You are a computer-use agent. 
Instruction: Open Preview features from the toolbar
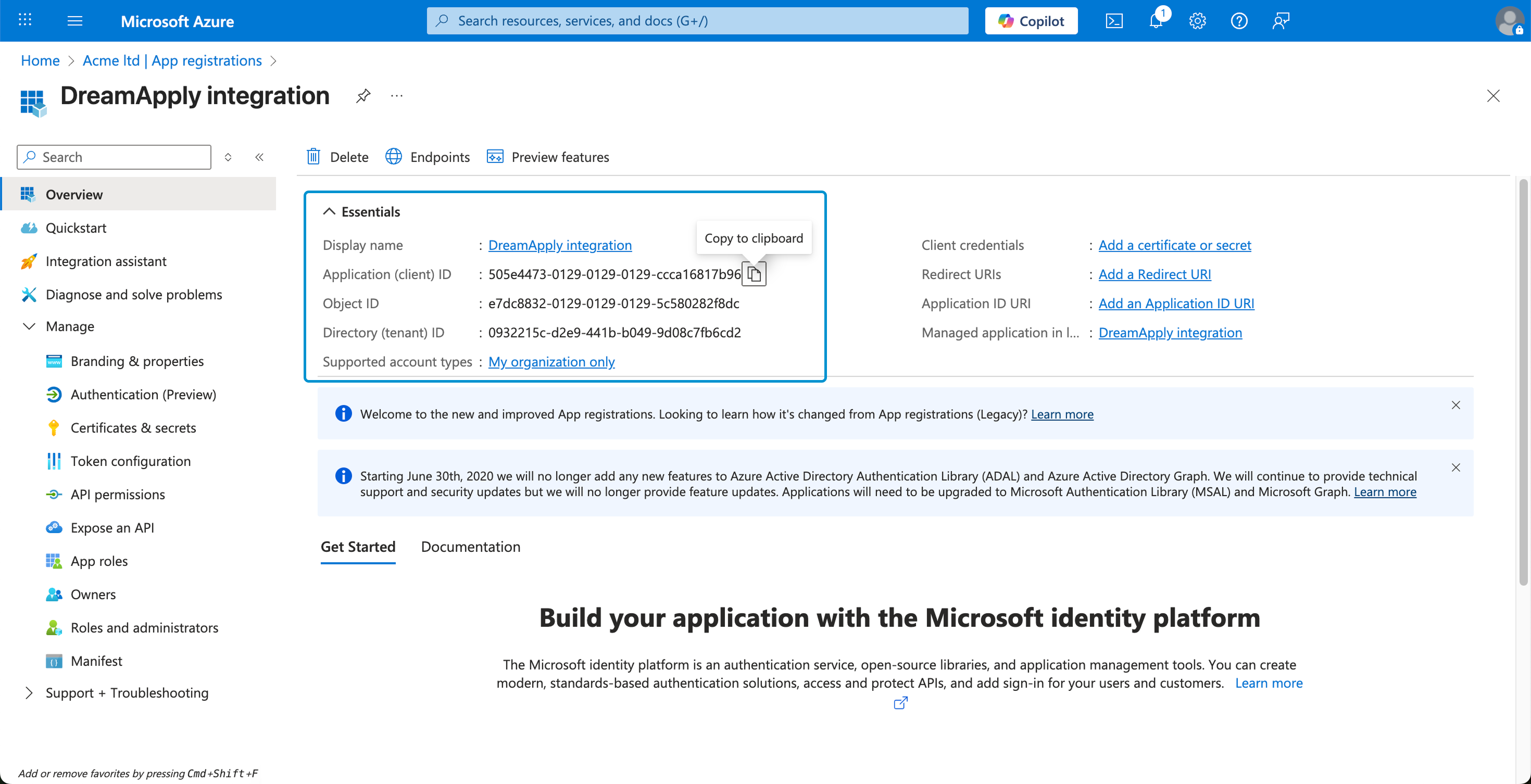548,157
